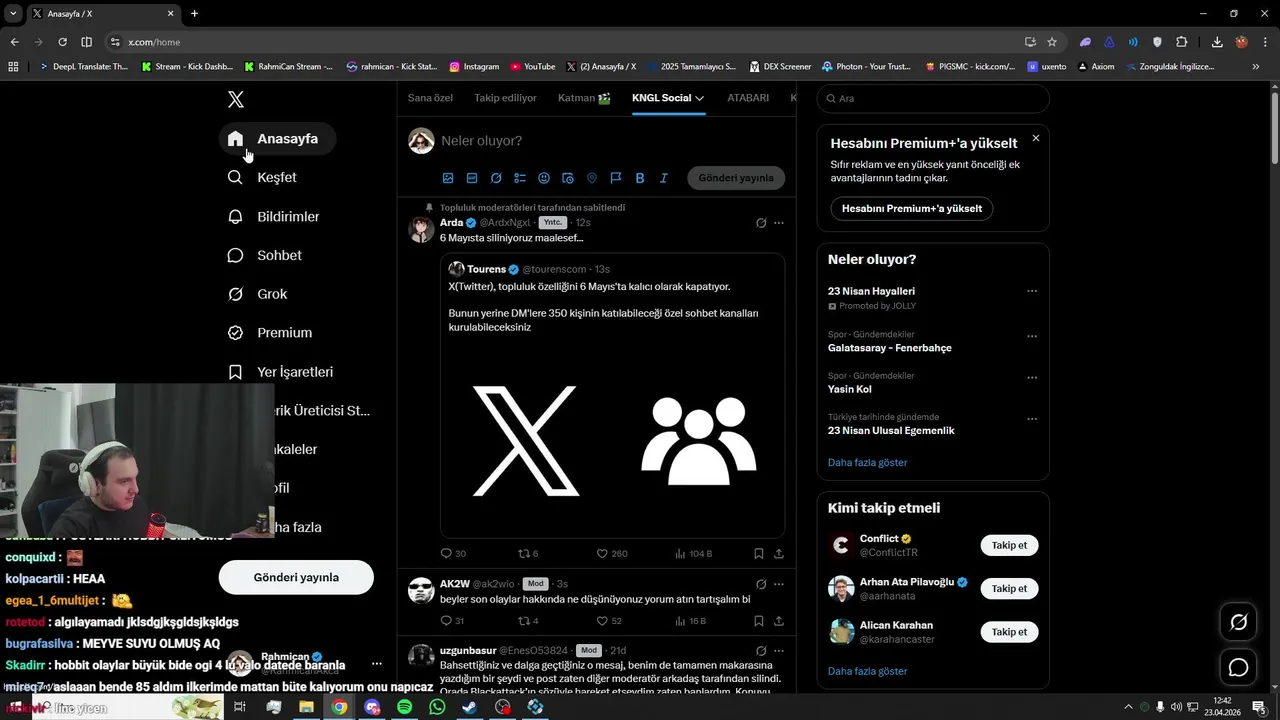
Task: Repost Arda's post with 6 reposts
Action: tap(528, 553)
